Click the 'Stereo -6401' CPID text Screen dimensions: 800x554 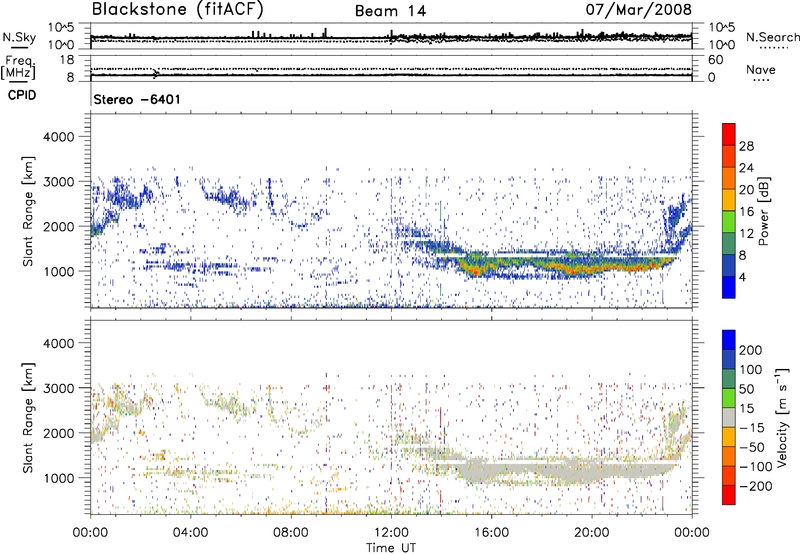[x=137, y=99]
